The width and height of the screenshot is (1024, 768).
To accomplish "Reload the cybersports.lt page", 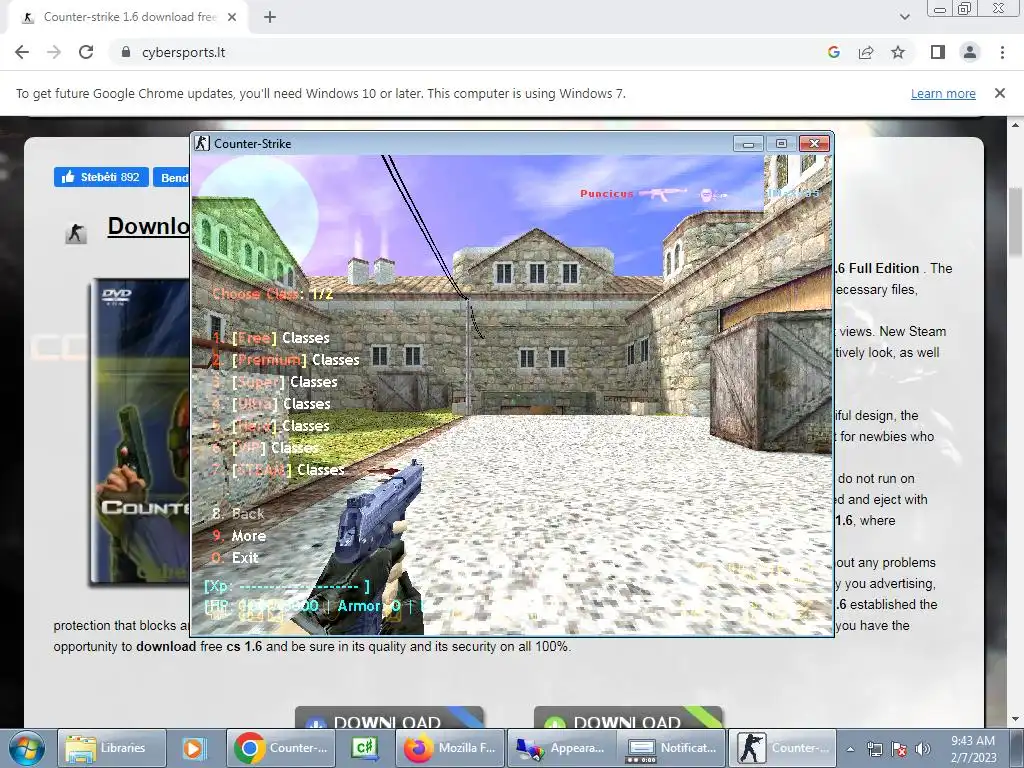I will [x=86, y=52].
